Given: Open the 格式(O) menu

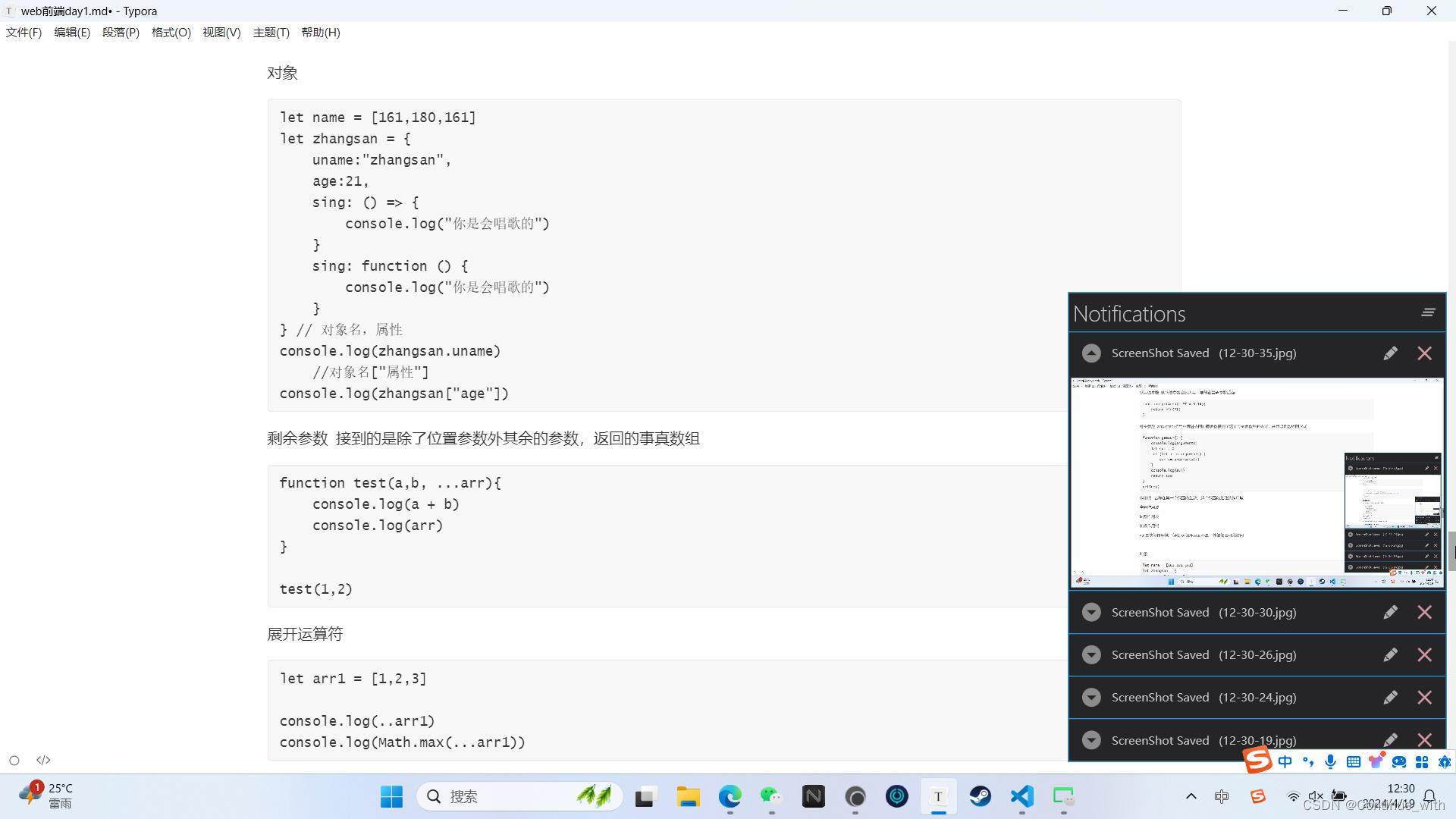Looking at the screenshot, I should point(171,33).
